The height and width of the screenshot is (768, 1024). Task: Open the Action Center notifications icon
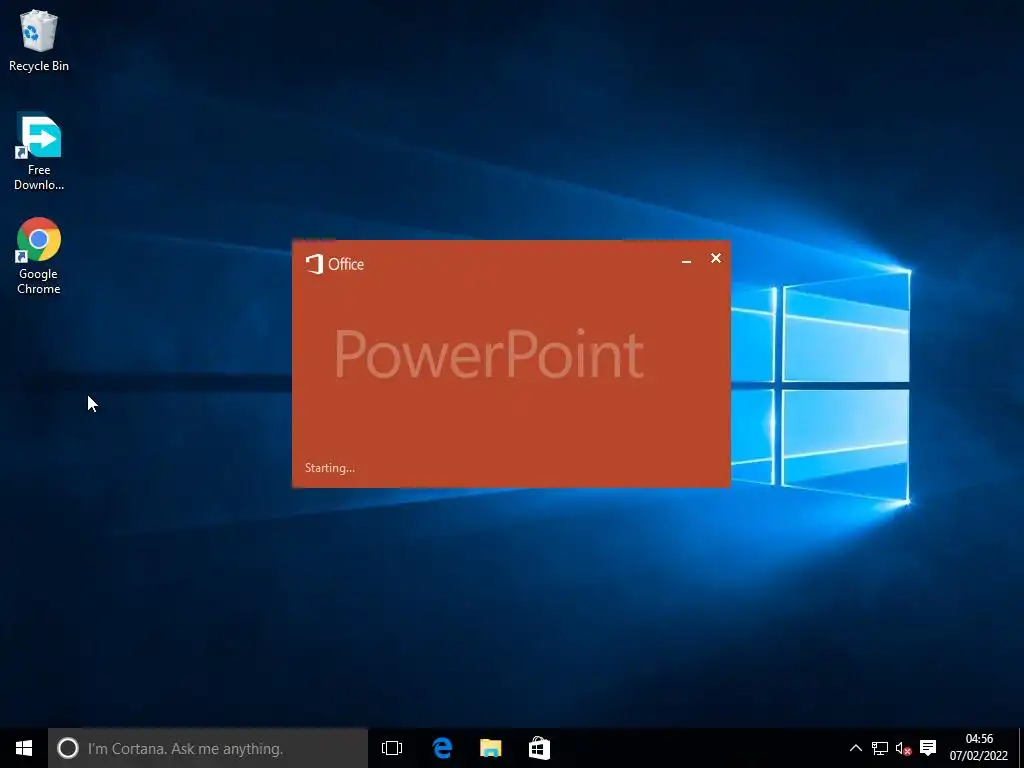(928, 748)
